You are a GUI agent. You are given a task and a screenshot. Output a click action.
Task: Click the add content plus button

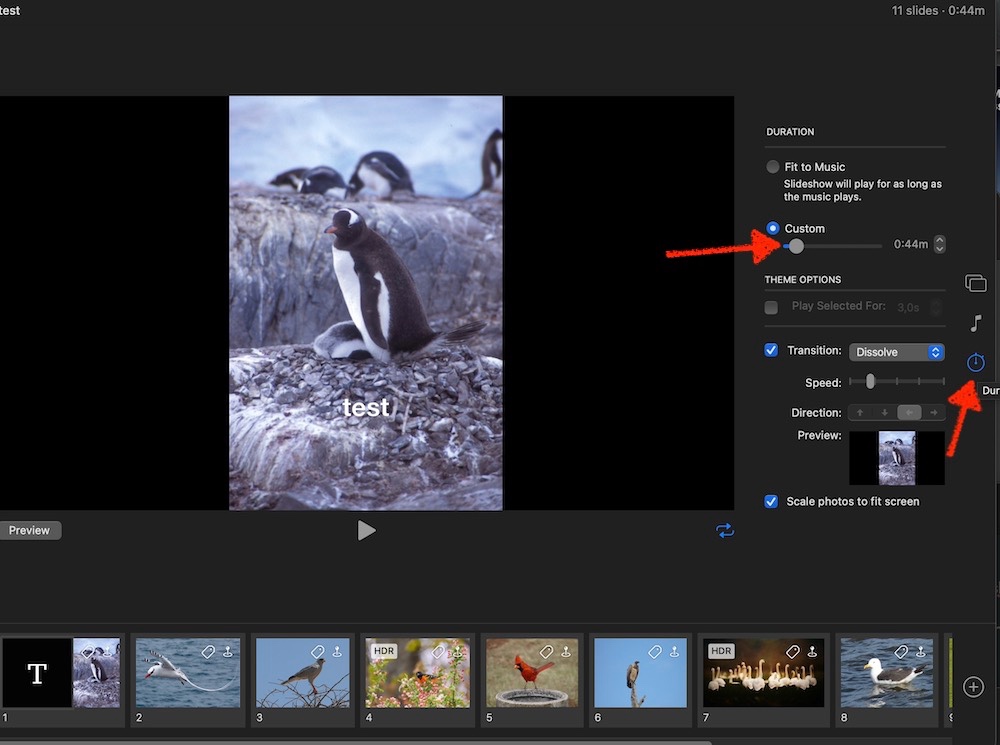coord(973,687)
